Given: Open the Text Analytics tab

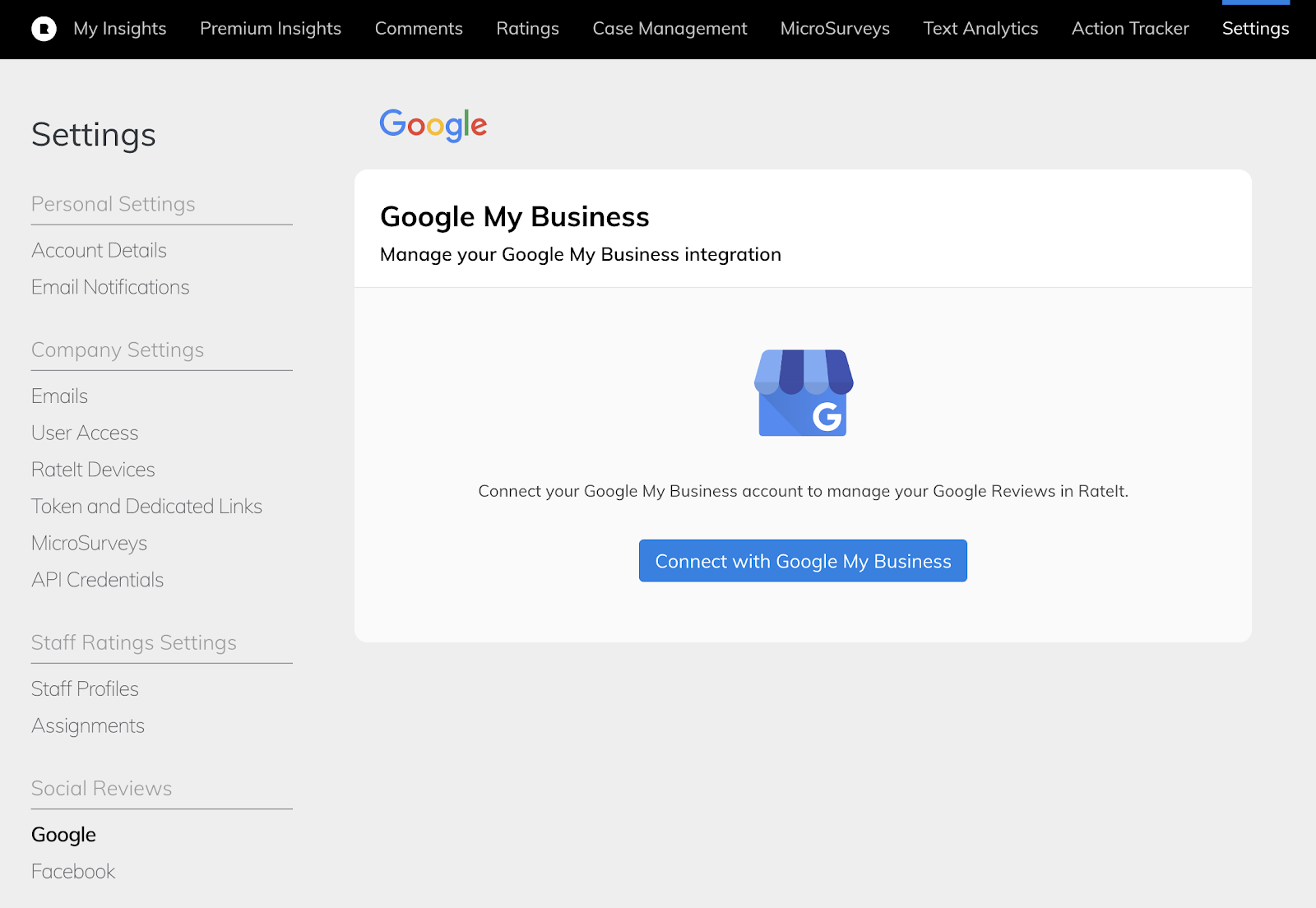Looking at the screenshot, I should tap(980, 29).
